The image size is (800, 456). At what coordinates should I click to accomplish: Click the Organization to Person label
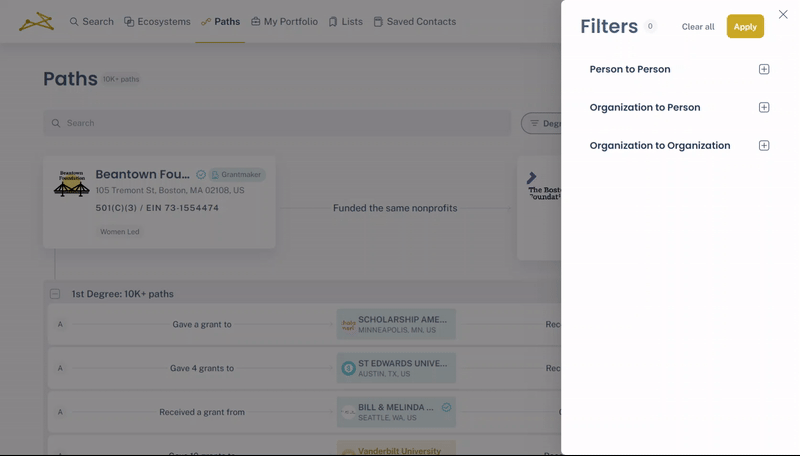click(645, 108)
